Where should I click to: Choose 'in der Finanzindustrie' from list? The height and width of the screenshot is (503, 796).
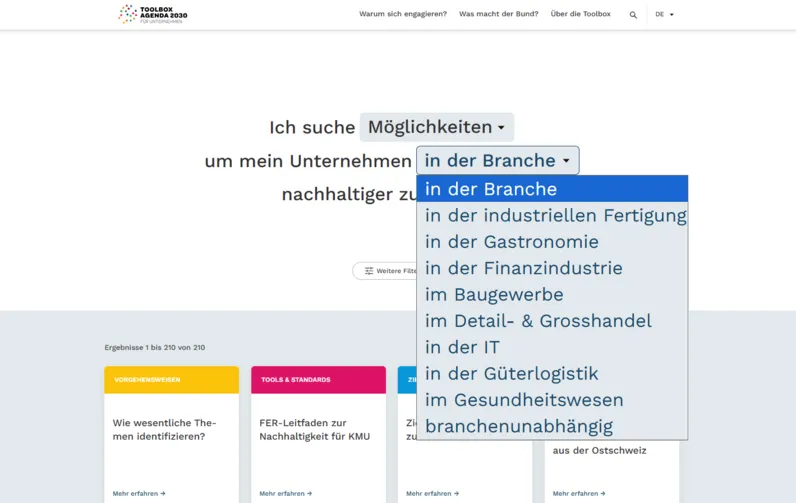point(523,268)
